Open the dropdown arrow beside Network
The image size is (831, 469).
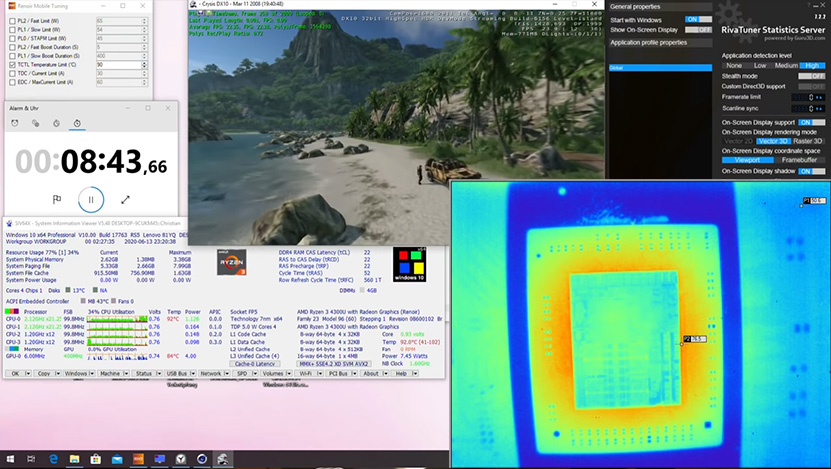point(227,374)
